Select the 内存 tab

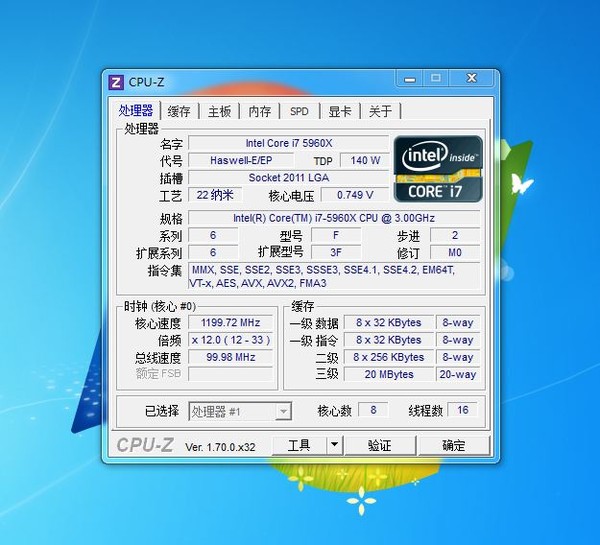pos(259,111)
